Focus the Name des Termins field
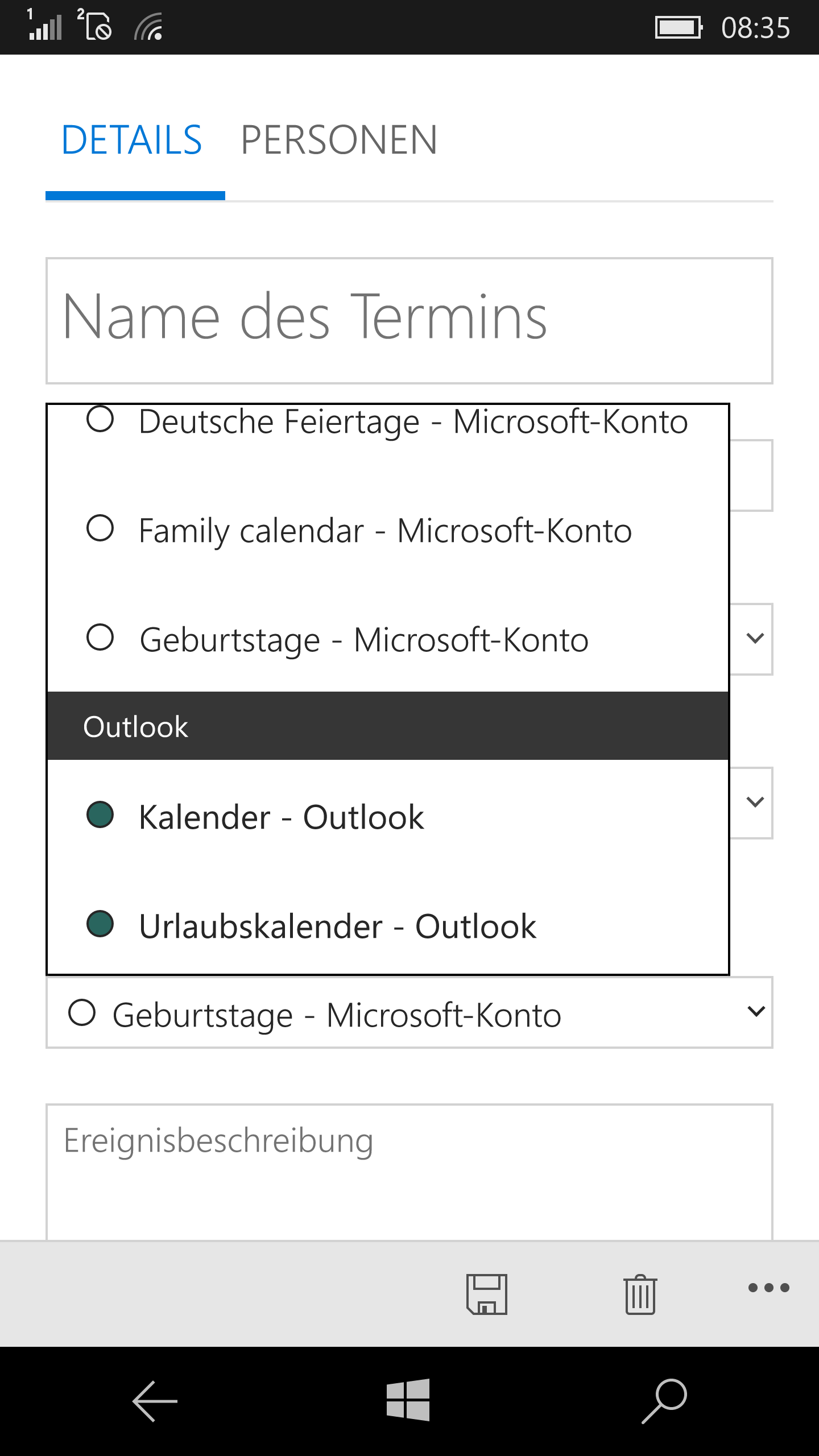Screen dimensions: 819x1456 pos(409,321)
